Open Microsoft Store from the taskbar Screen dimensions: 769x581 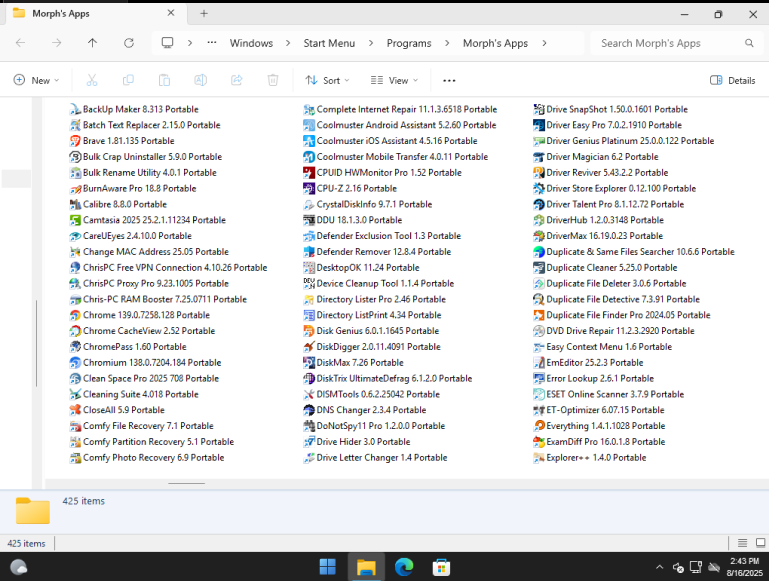[441, 567]
